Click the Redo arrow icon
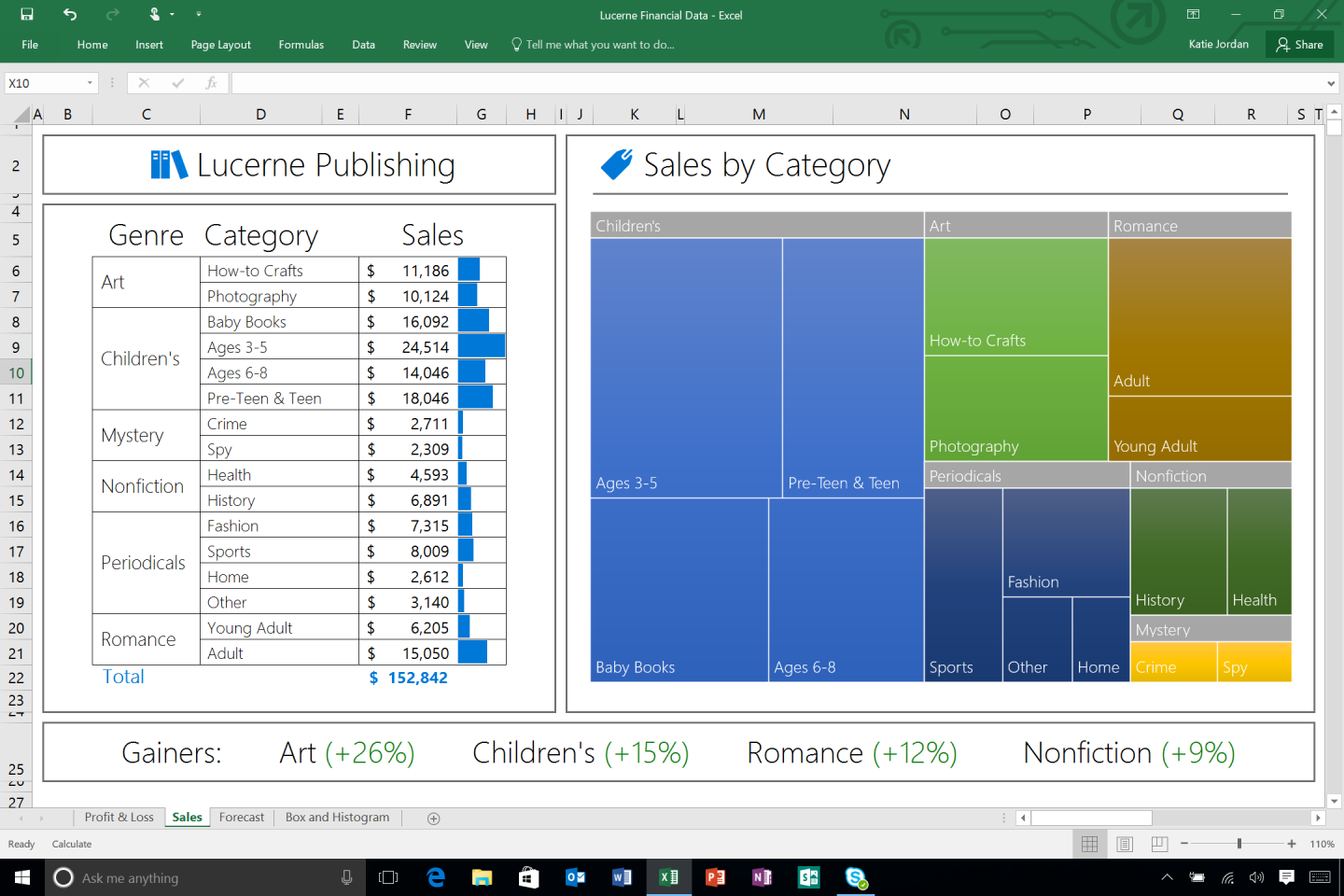 tap(111, 14)
